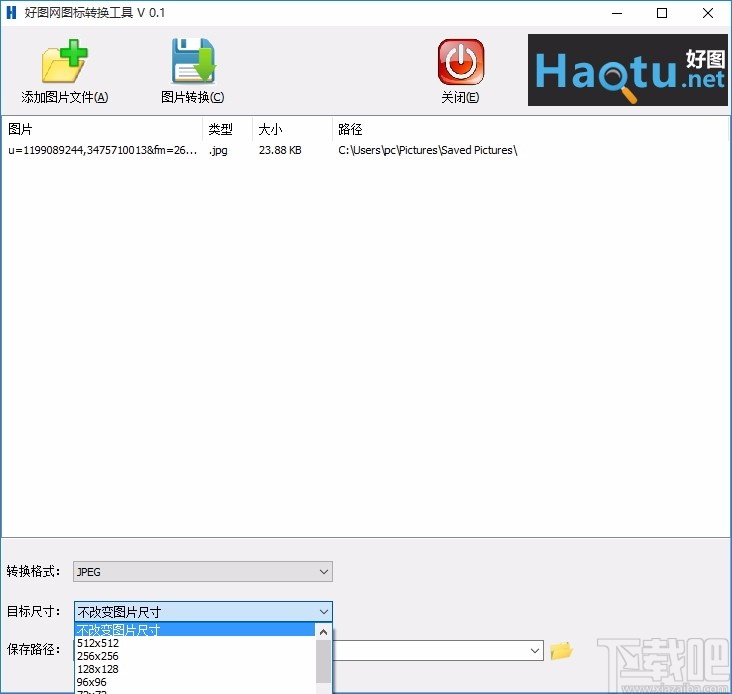Image resolution: width=732 pixels, height=694 pixels.
Task: Click the red power Close icon
Action: click(461, 62)
